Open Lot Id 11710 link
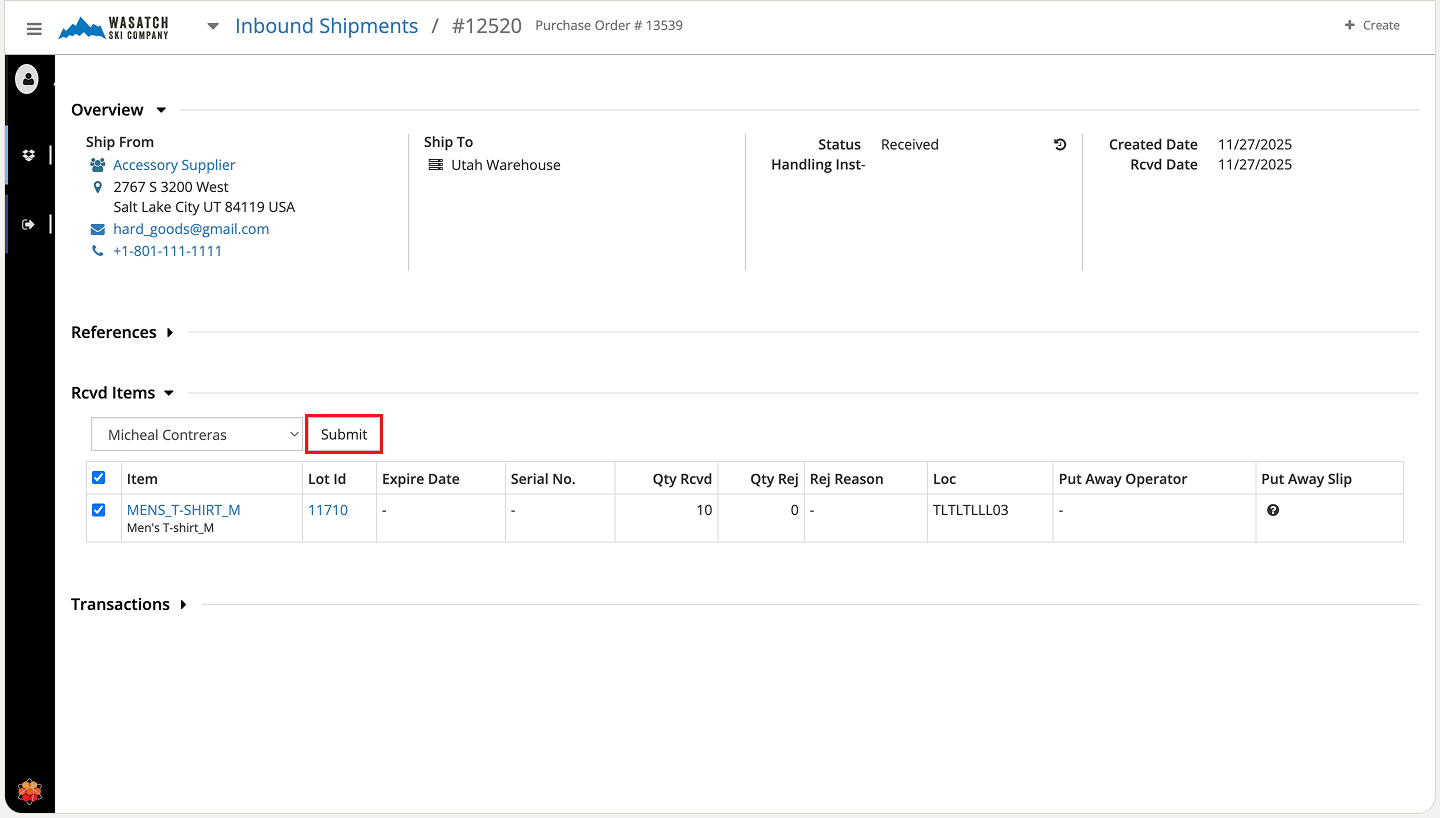Screen dimensions: 1440x818 328,510
